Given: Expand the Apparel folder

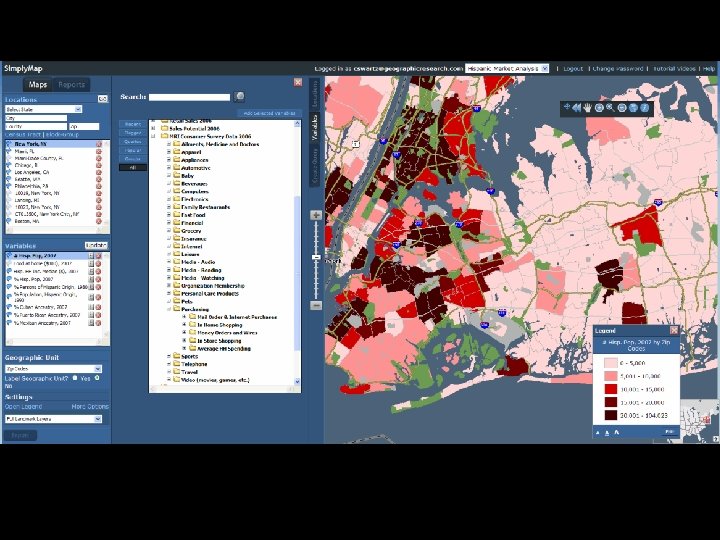Looking at the screenshot, I should [169, 152].
